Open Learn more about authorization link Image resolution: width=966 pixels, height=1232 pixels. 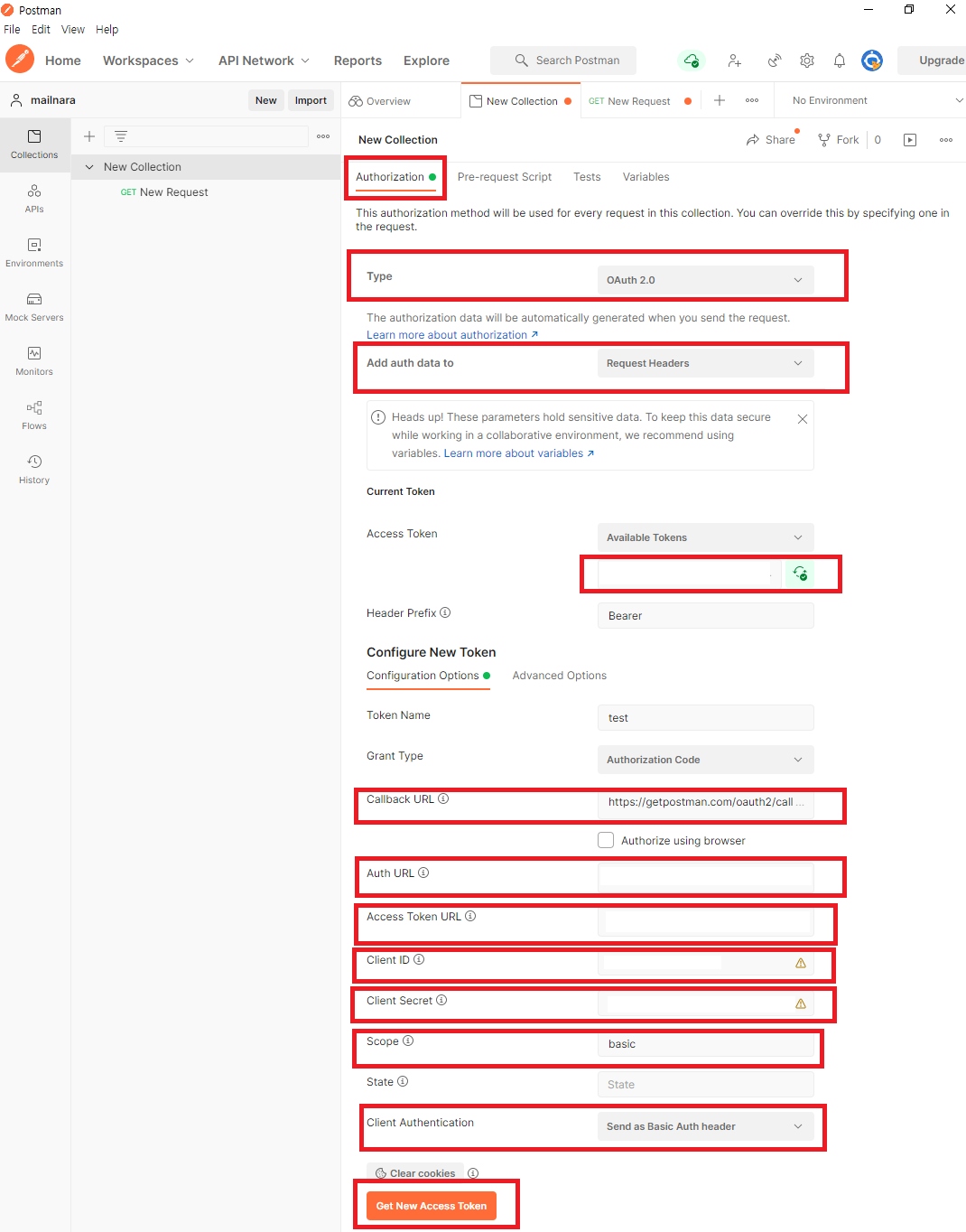tap(452, 335)
